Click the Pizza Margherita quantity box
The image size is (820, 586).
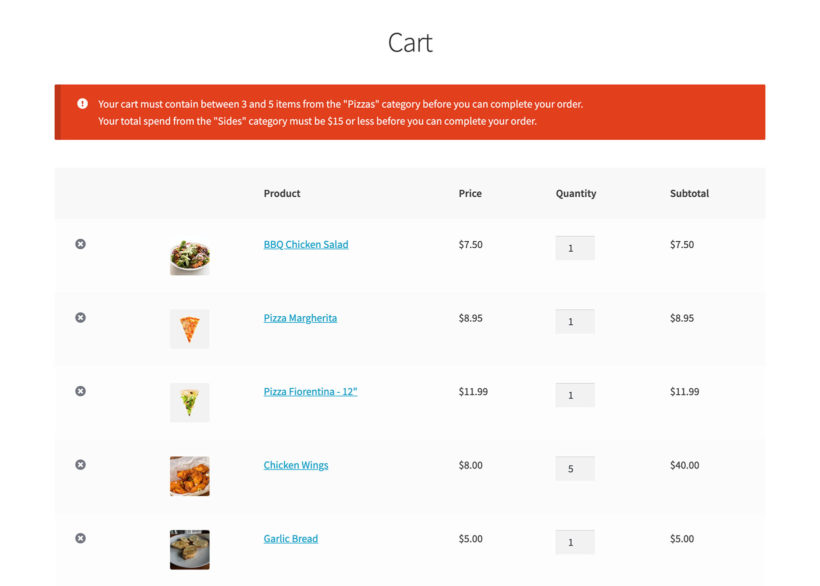click(575, 321)
